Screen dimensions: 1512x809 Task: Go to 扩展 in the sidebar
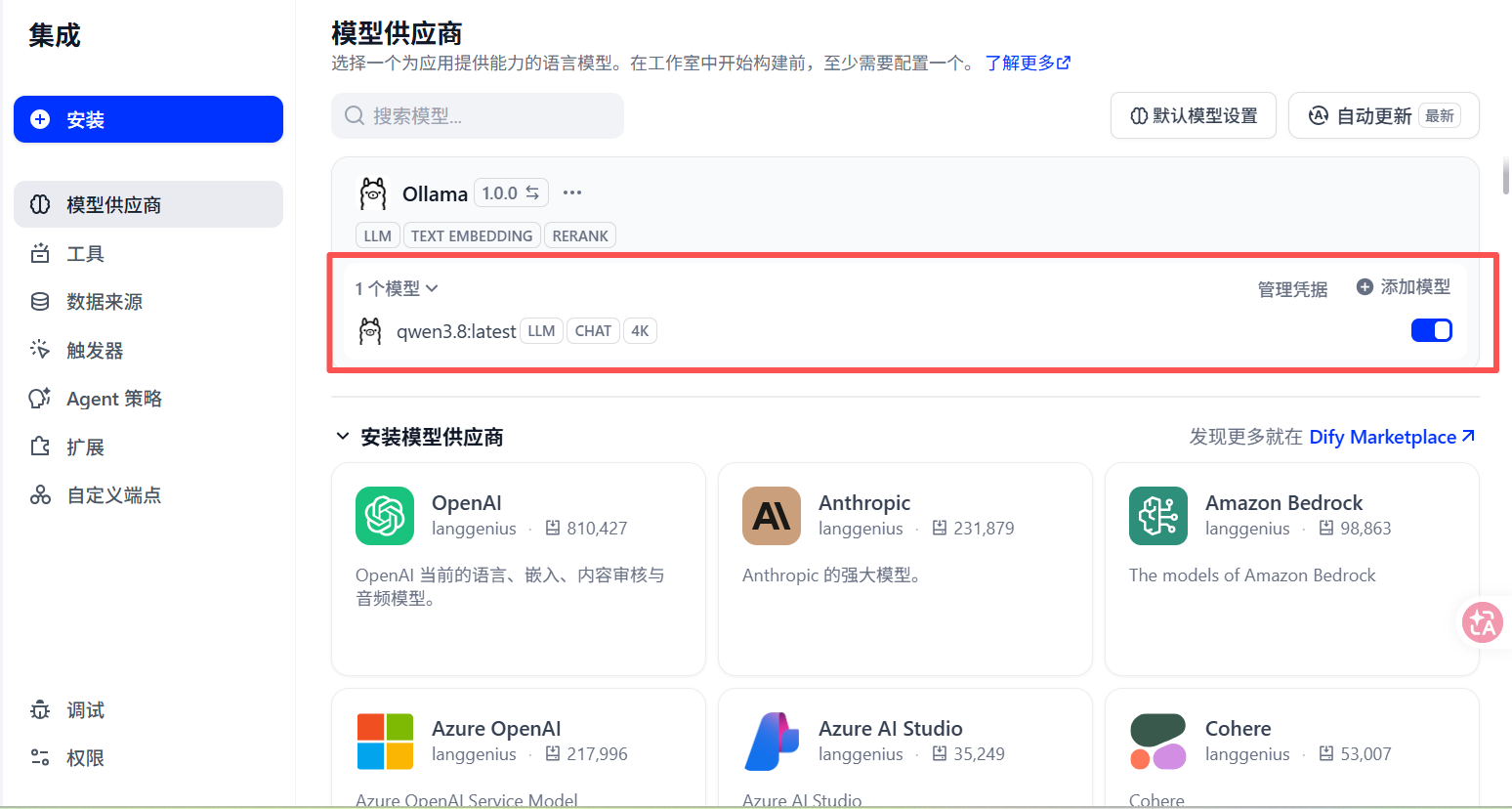[x=148, y=447]
